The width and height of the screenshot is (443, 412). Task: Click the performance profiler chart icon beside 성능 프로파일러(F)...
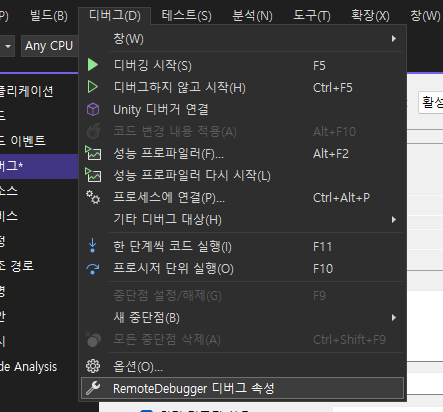point(93,153)
